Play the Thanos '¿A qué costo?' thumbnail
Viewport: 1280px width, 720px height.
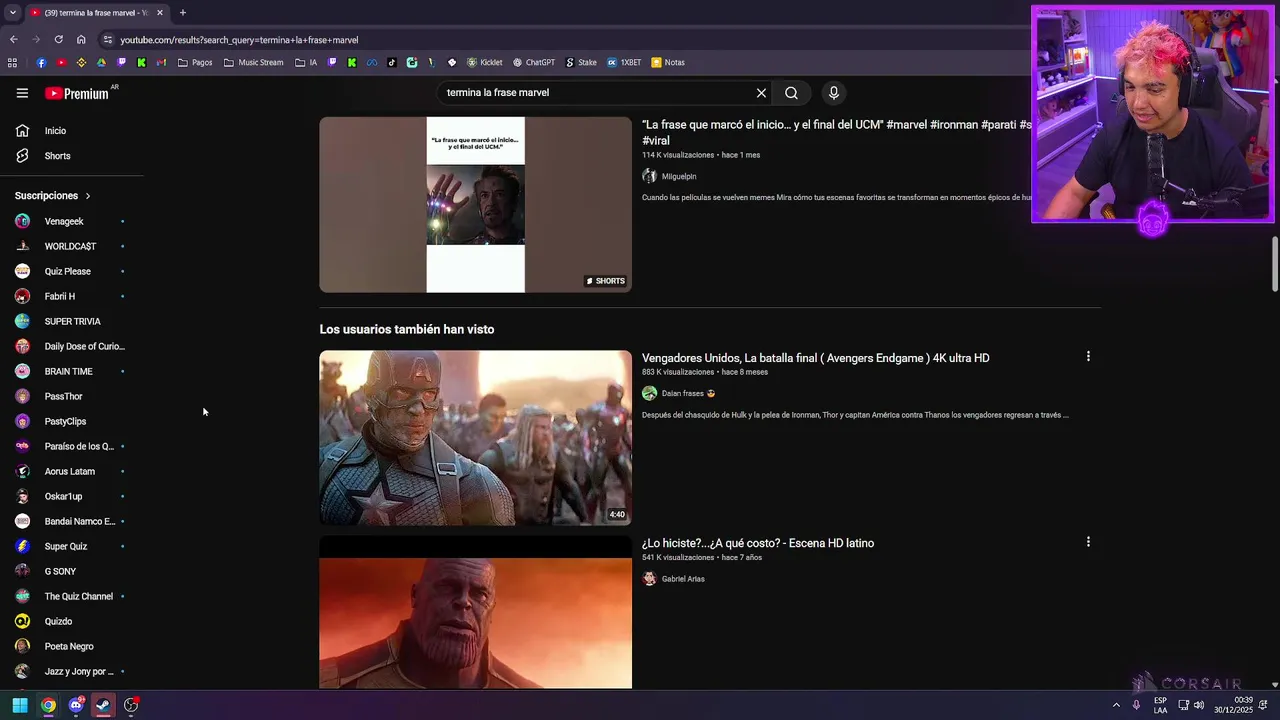pyautogui.click(x=475, y=612)
